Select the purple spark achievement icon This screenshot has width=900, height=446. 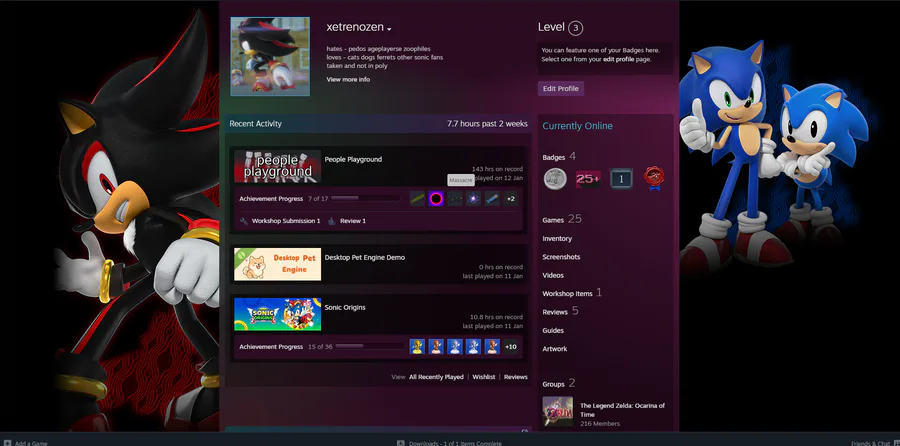coord(474,199)
